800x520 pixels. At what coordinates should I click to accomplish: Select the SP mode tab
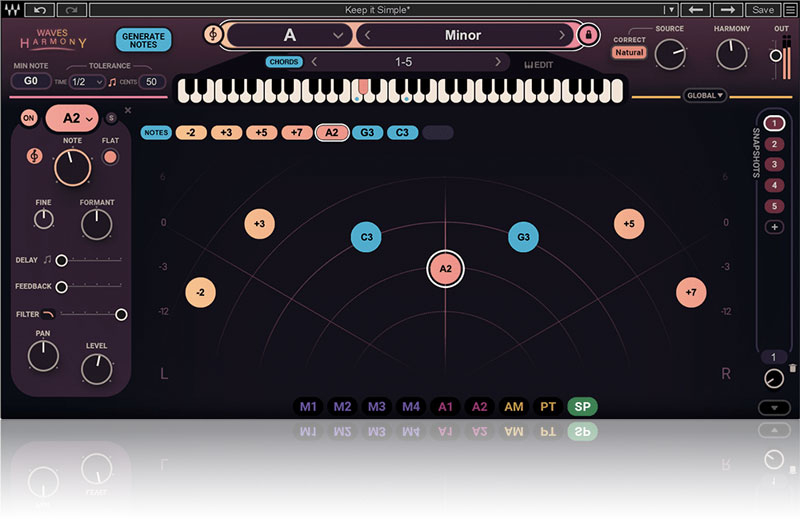click(x=581, y=407)
